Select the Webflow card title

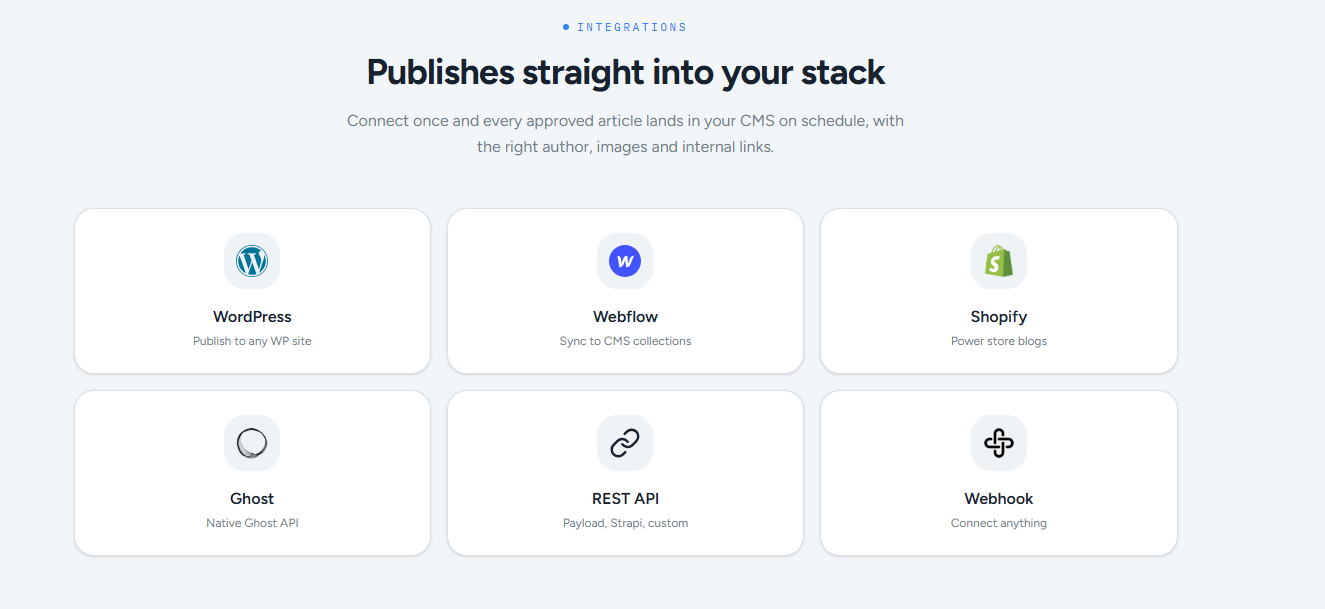tap(625, 317)
